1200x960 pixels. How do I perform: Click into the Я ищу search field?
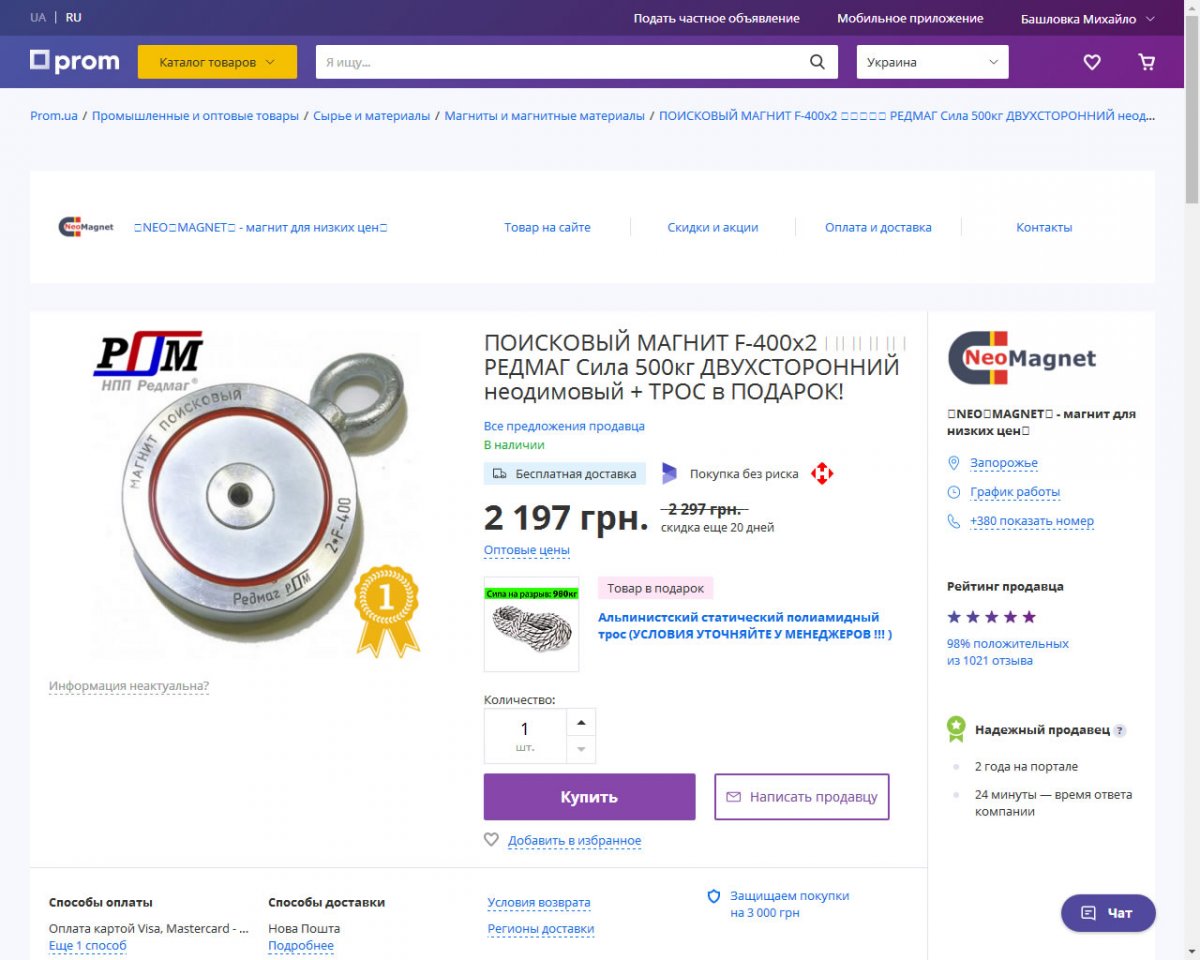tap(562, 62)
